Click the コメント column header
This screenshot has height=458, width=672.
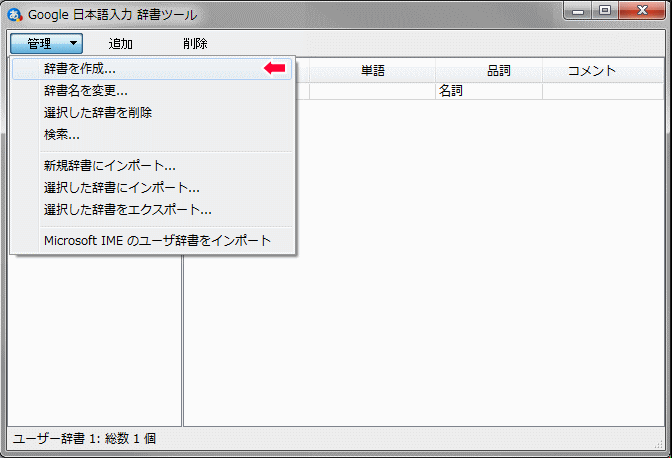tap(603, 71)
